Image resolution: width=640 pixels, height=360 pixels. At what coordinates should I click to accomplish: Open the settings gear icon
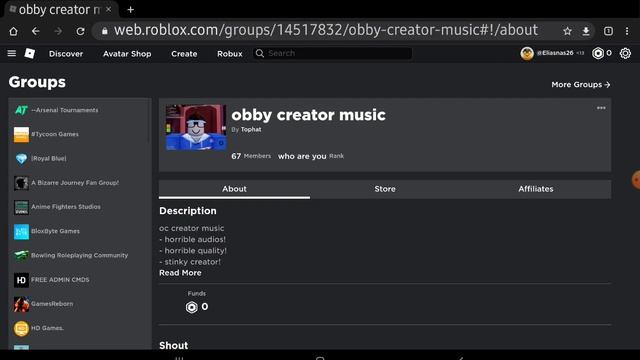click(625, 53)
